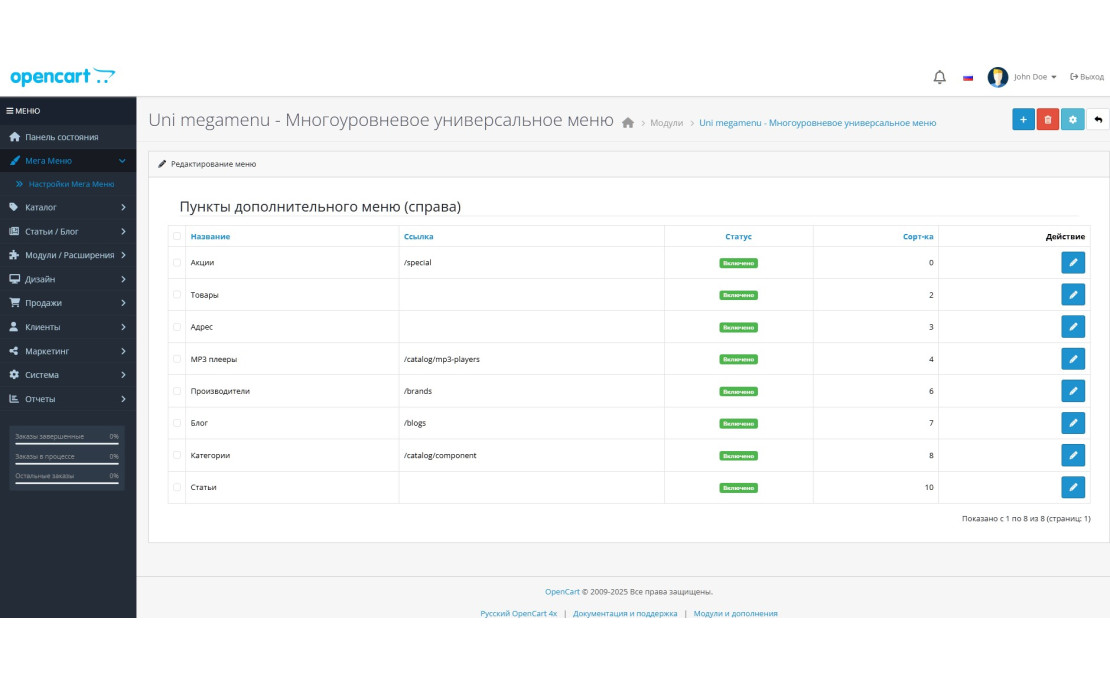Open Русский OpenCart 4x footer link
This screenshot has height=675, width=1110.
pyautogui.click(x=518, y=613)
